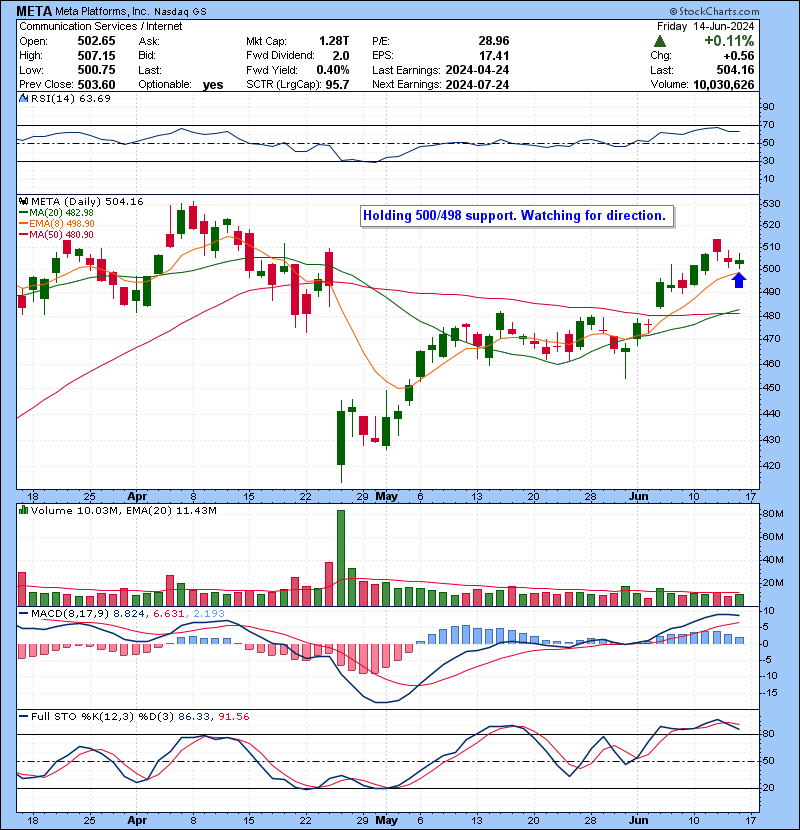Click the P/E value '28.96'
The height and width of the screenshot is (830, 800).
494,41
